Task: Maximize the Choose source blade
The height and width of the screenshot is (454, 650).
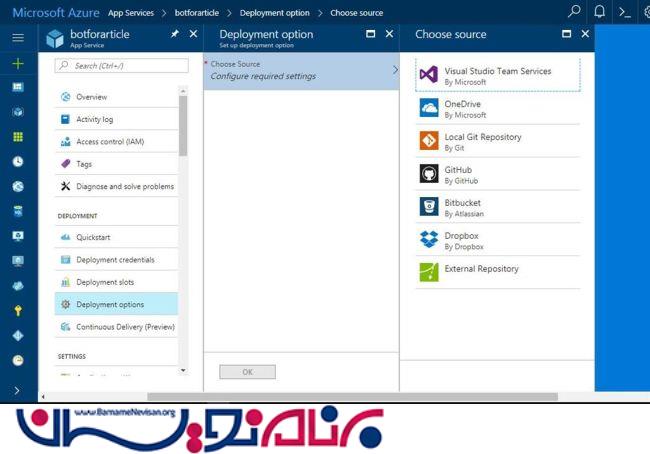Action: 566,34
